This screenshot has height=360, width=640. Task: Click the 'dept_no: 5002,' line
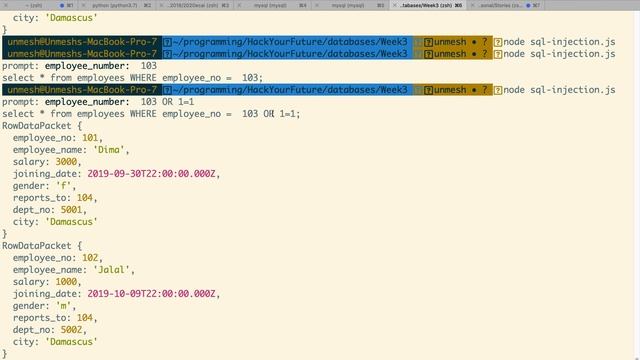click(49, 330)
